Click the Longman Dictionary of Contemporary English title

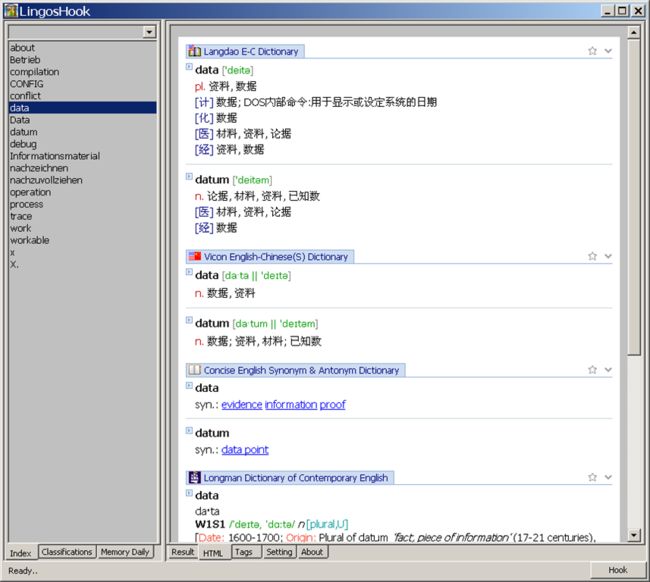(296, 478)
